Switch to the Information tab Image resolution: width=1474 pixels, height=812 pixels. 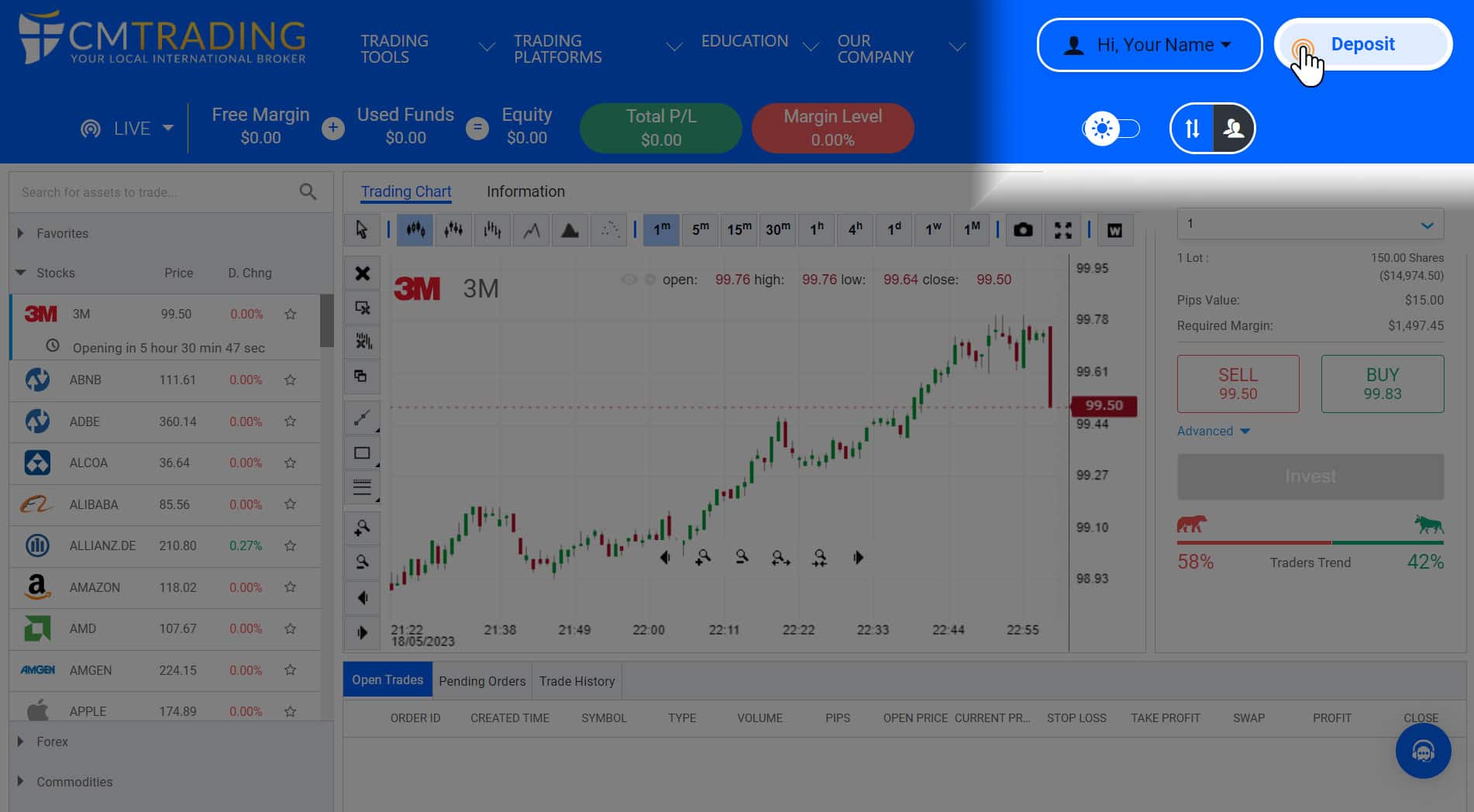525,191
